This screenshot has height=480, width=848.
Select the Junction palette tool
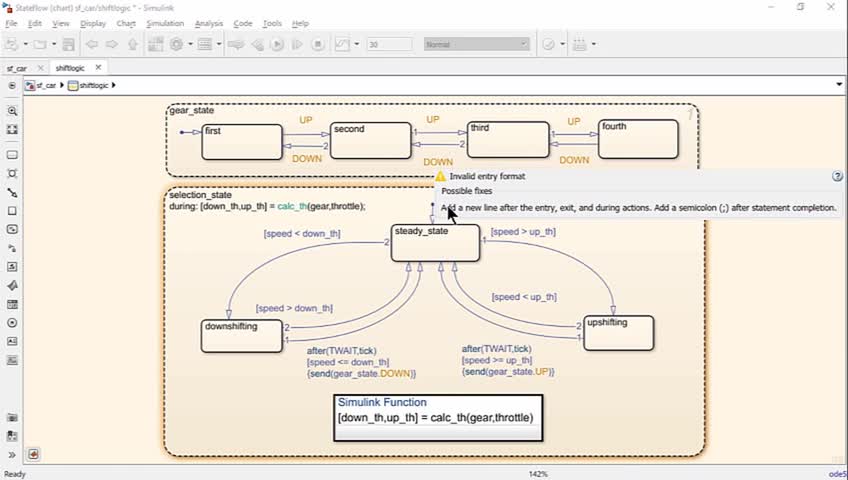[x=12, y=174]
